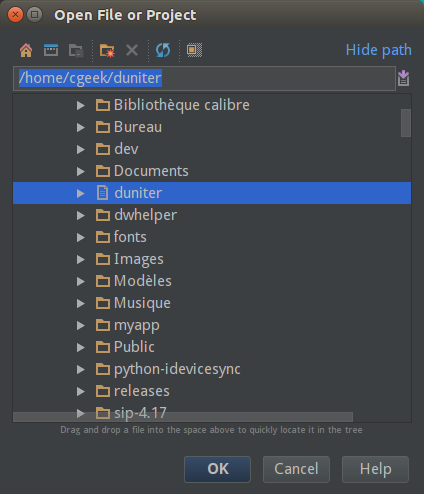Click the Cancel button

pos(296,469)
